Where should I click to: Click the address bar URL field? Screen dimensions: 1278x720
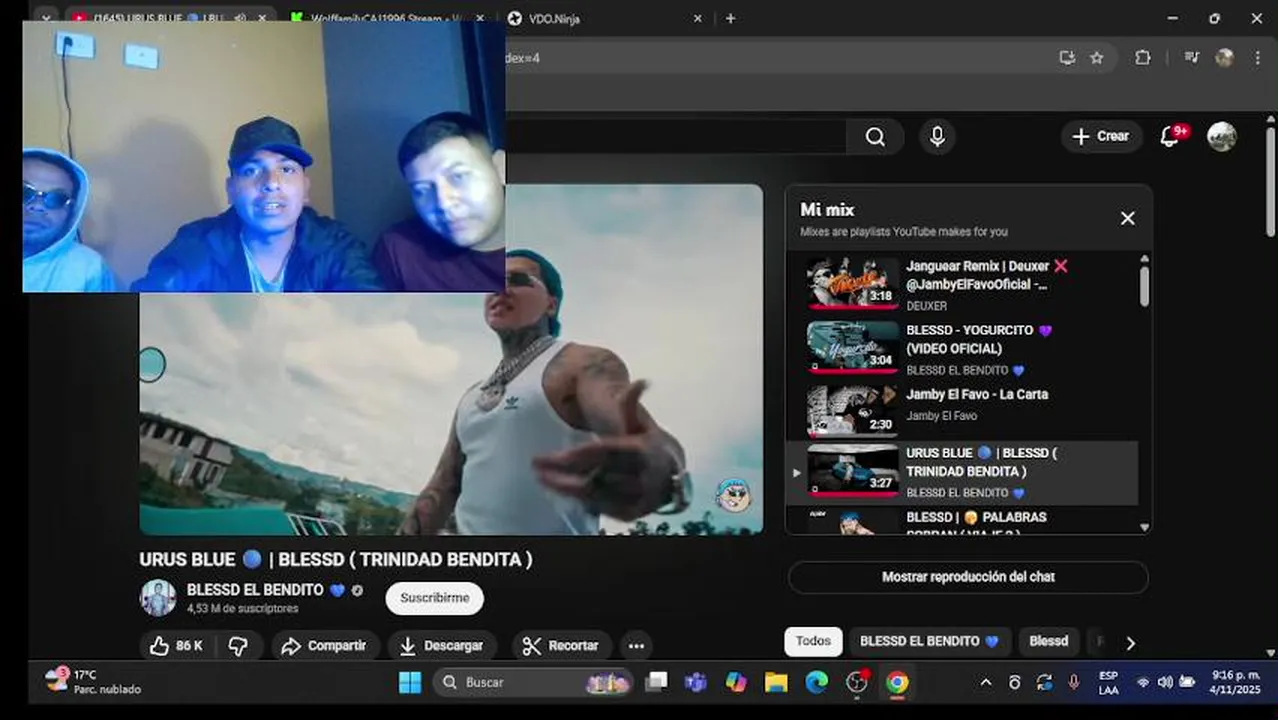[x=780, y=58]
